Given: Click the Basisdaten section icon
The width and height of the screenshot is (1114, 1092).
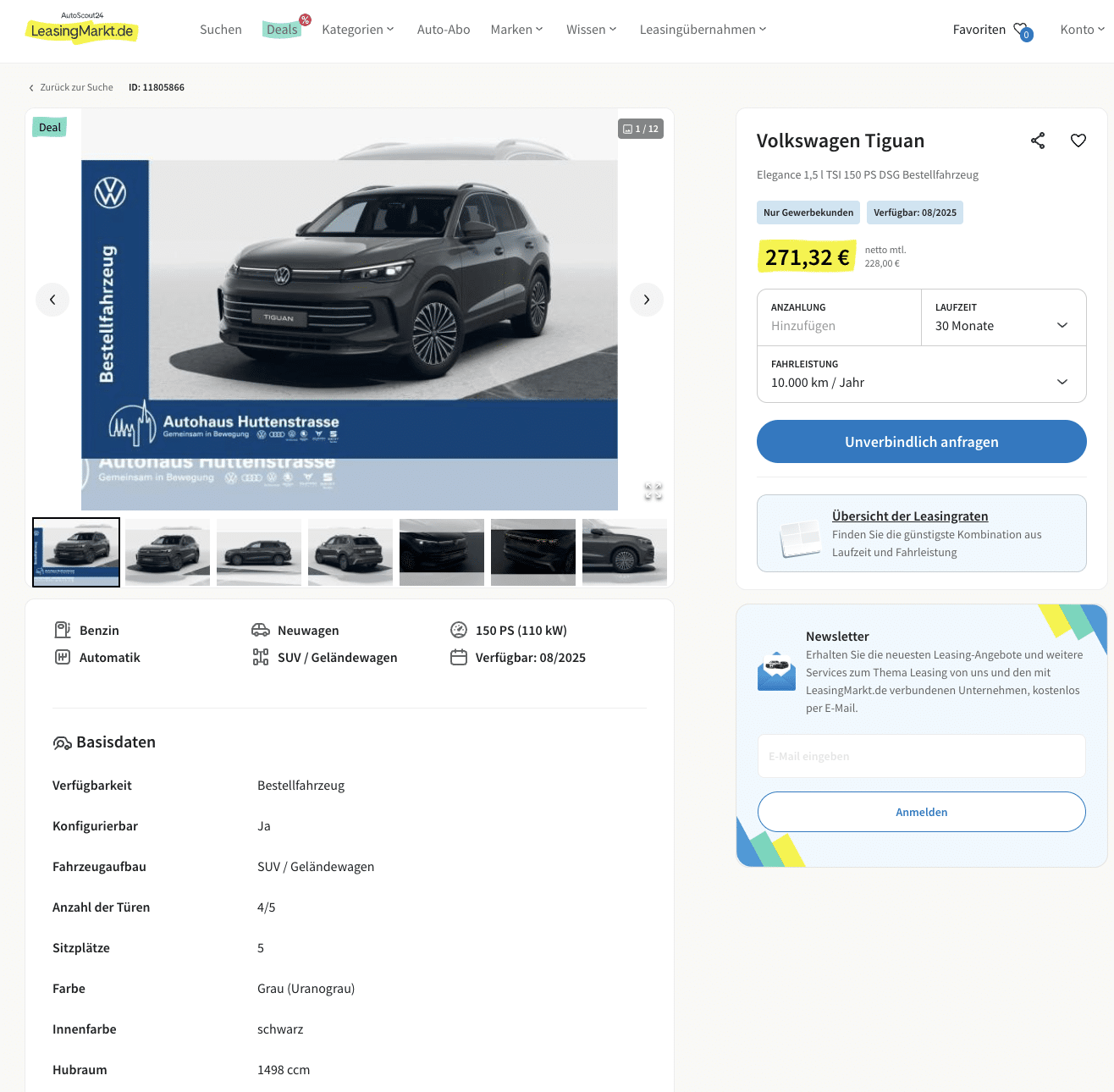Looking at the screenshot, I should tap(62, 742).
